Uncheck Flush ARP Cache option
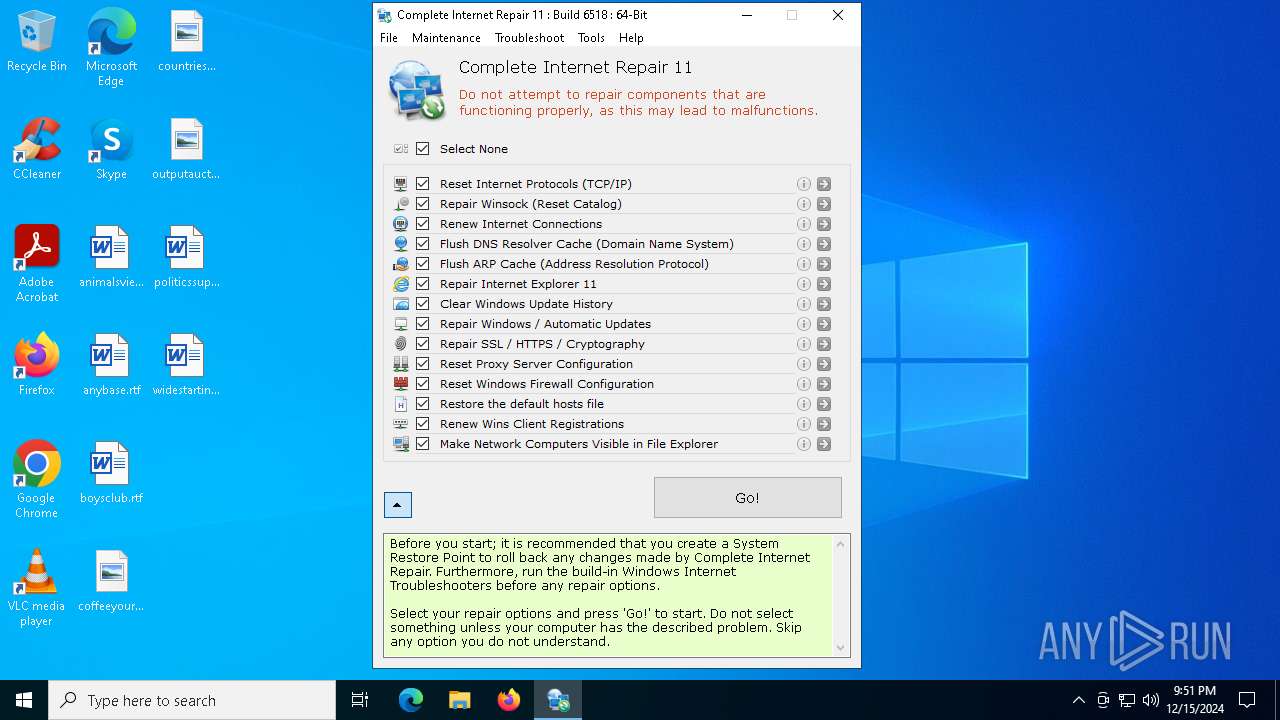The image size is (1280, 720). click(x=423, y=264)
